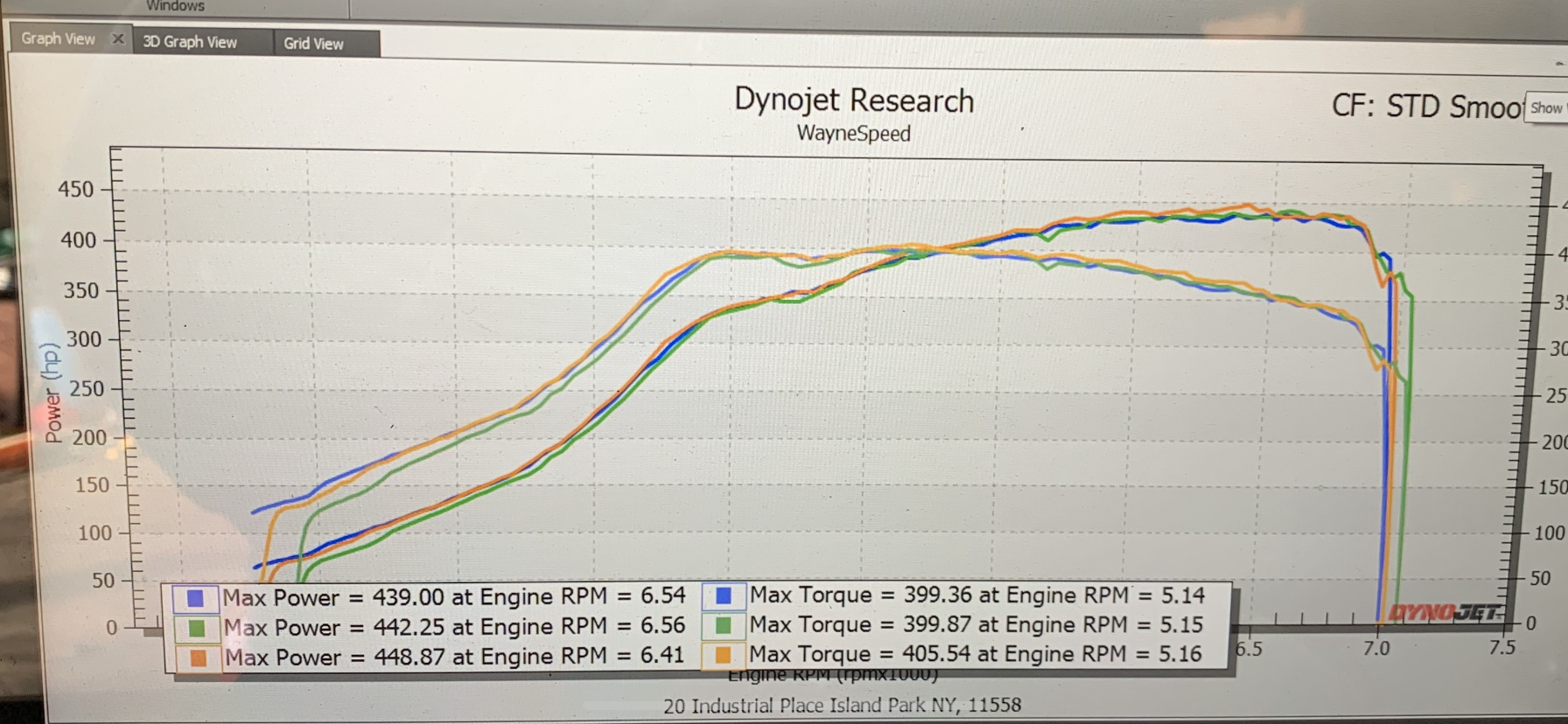Click the 450 power axis value

(x=76, y=189)
